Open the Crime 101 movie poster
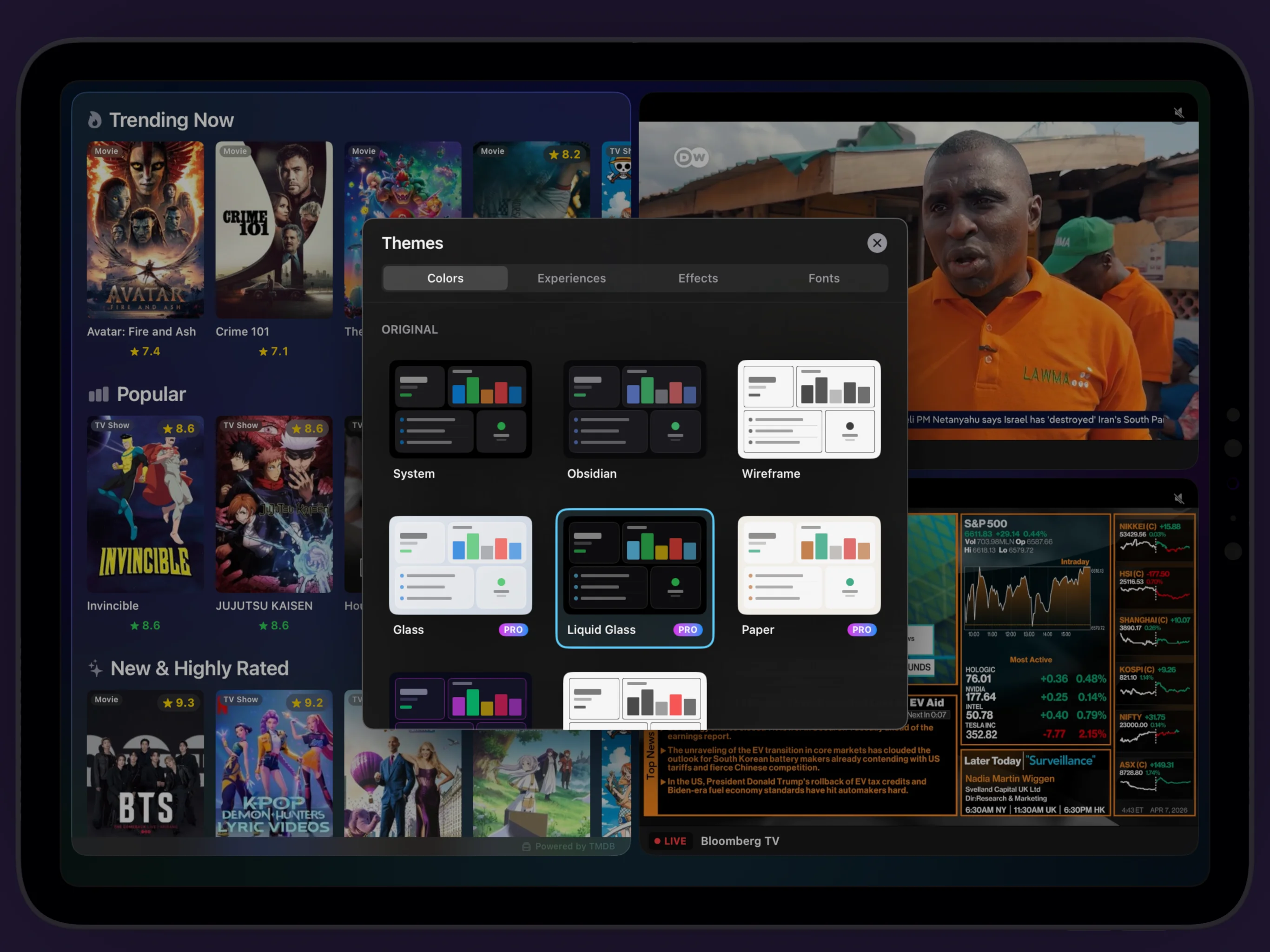Viewport: 1270px width, 952px height. [x=274, y=230]
